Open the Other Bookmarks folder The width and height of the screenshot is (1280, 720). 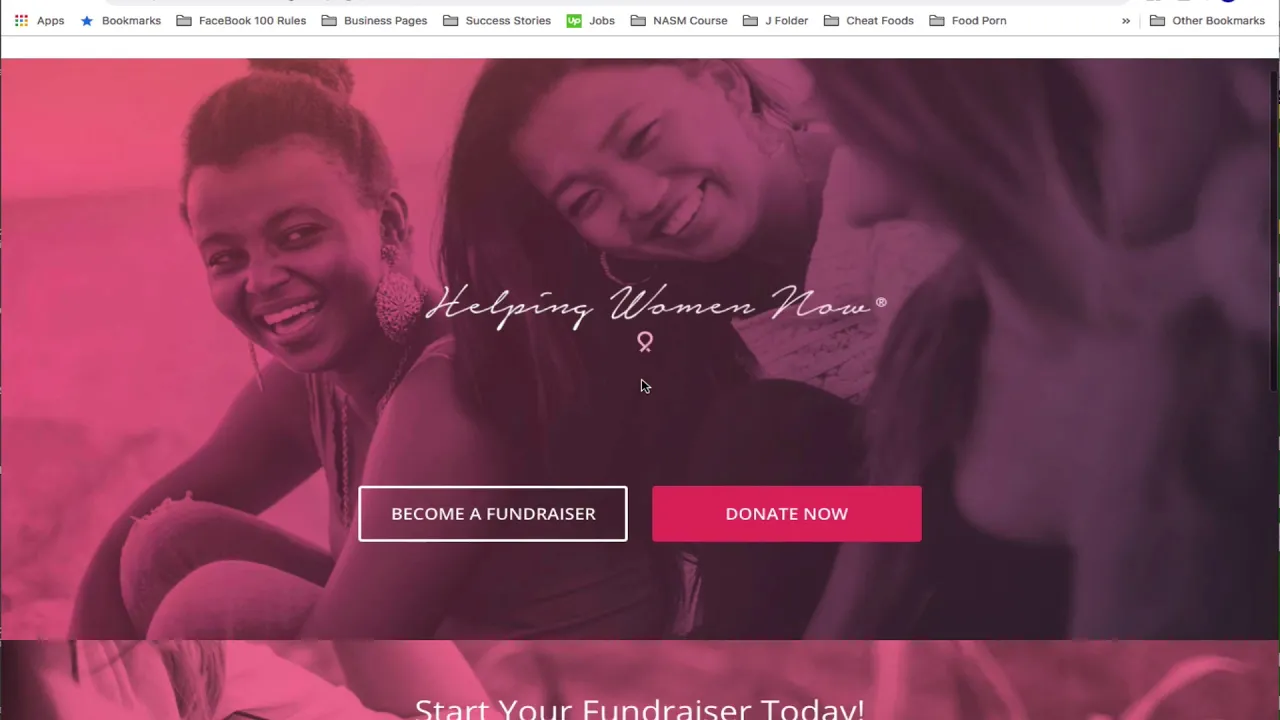(1207, 20)
